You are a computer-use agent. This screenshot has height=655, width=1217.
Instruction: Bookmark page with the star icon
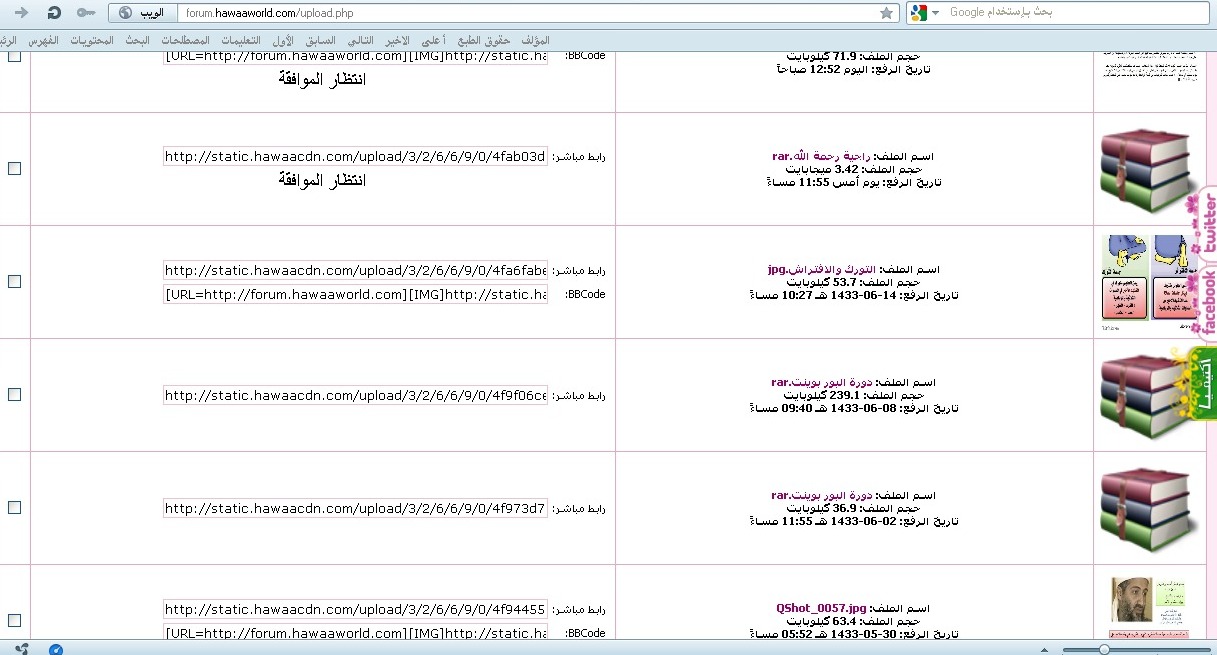tap(886, 13)
